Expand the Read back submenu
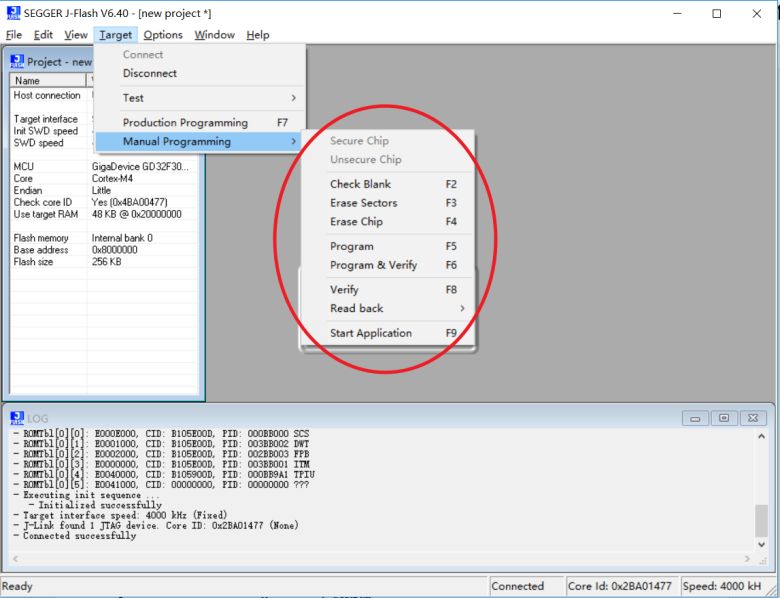 pos(357,309)
